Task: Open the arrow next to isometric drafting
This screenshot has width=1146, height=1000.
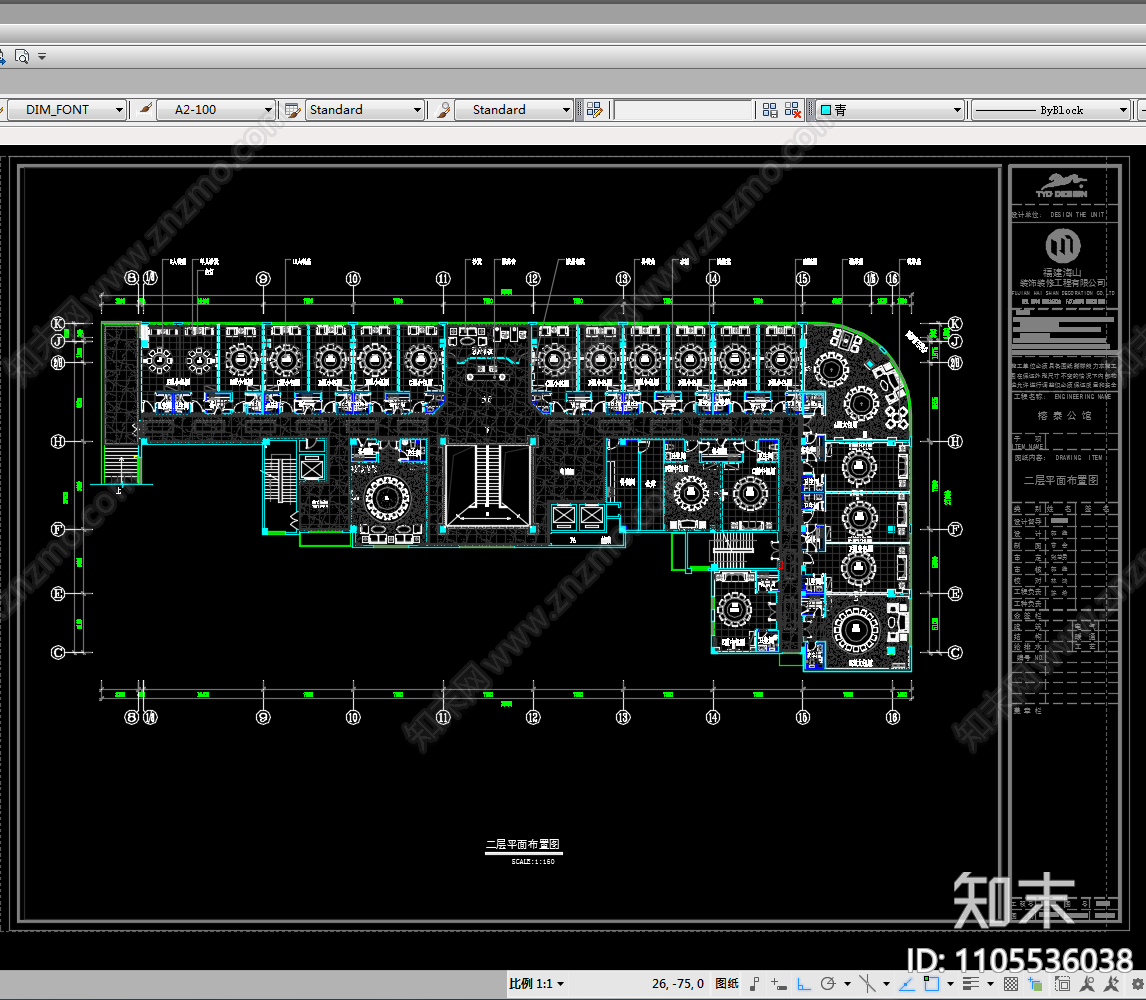Action: (x=886, y=984)
